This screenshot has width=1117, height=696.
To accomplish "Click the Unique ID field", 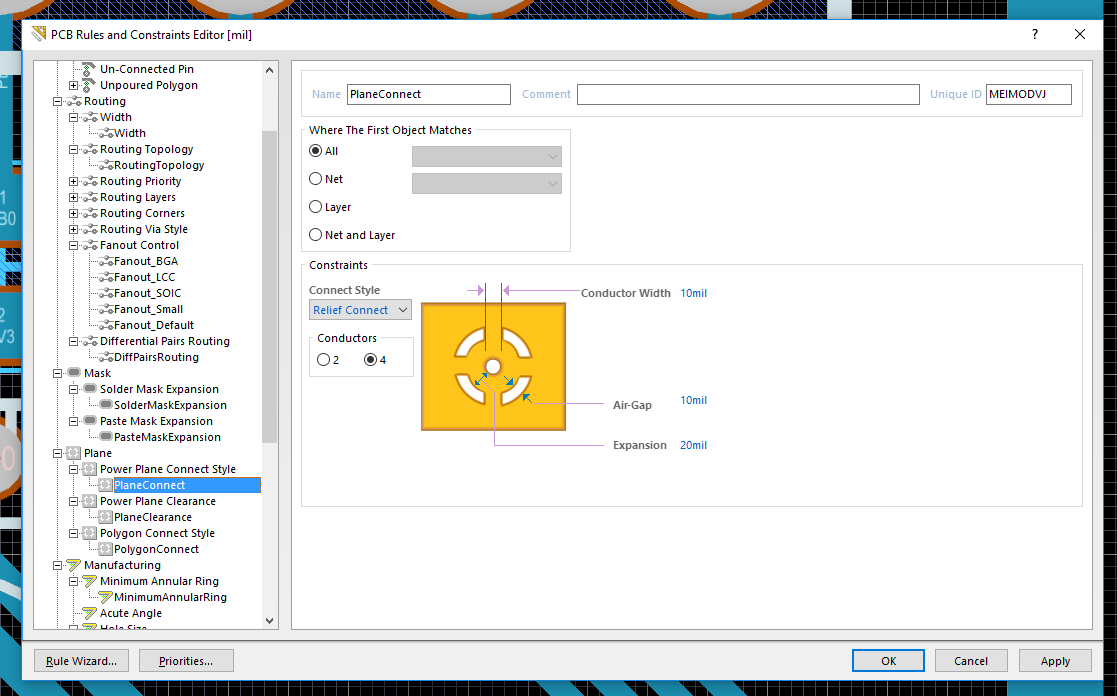I will tap(1029, 94).
